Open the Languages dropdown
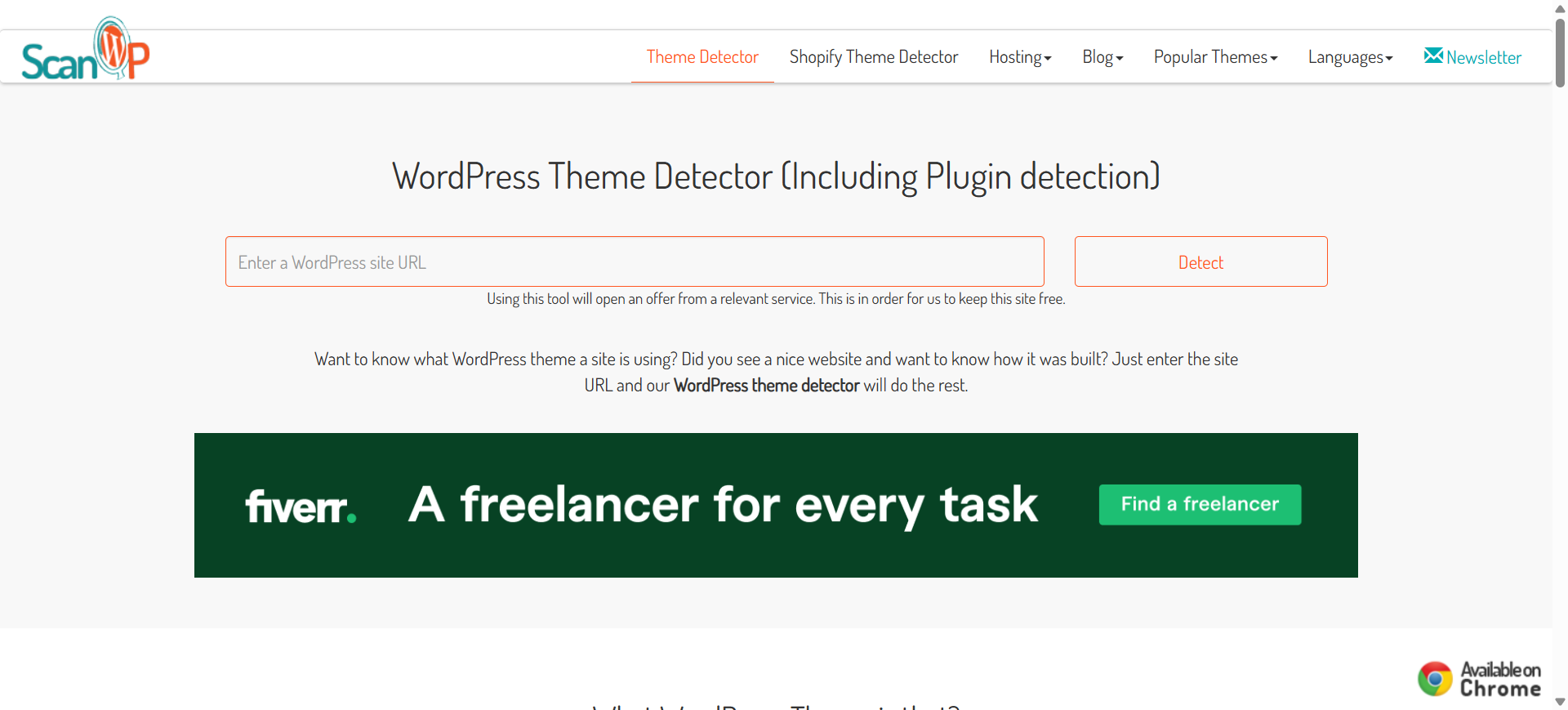 point(1350,57)
